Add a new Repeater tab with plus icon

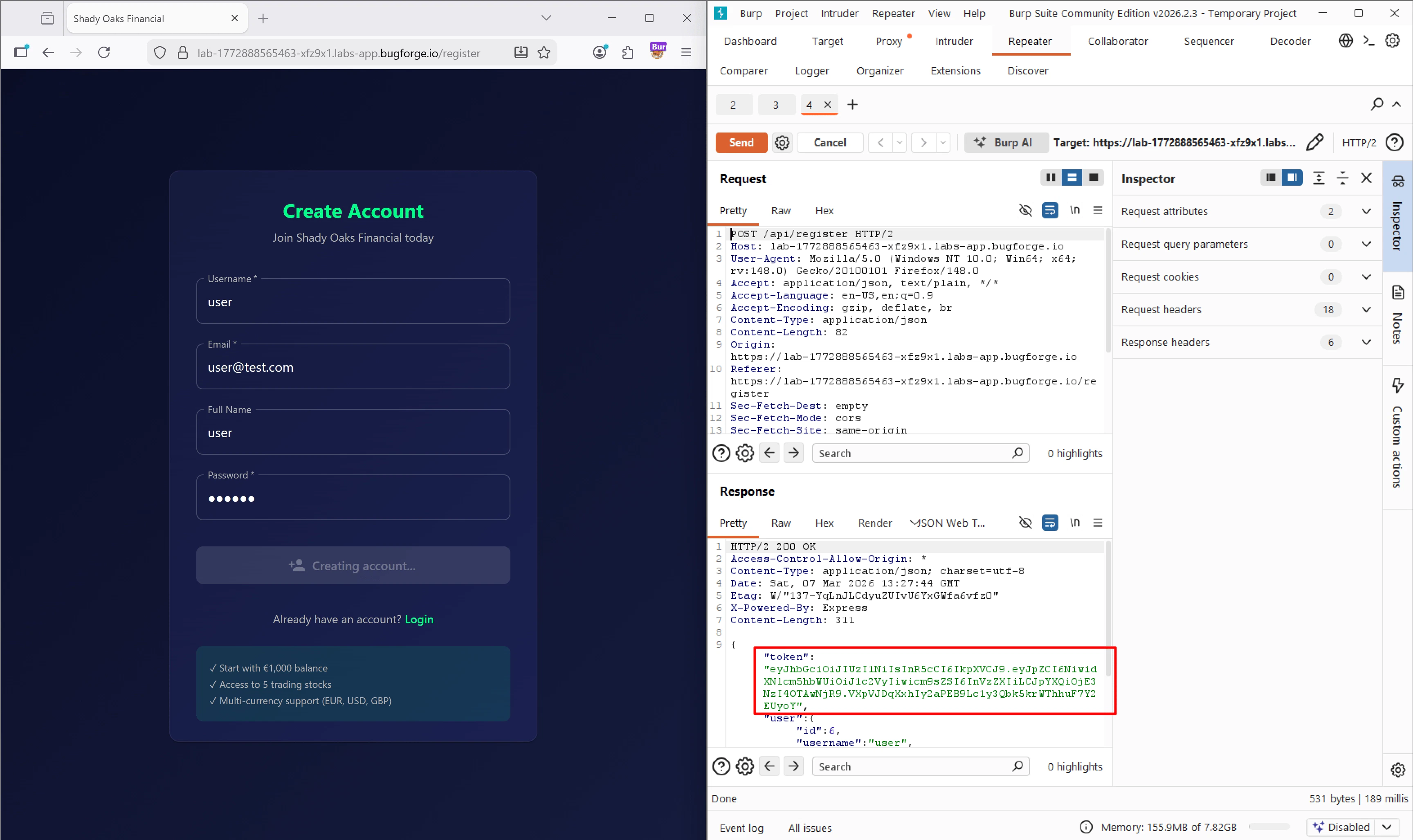click(x=852, y=105)
